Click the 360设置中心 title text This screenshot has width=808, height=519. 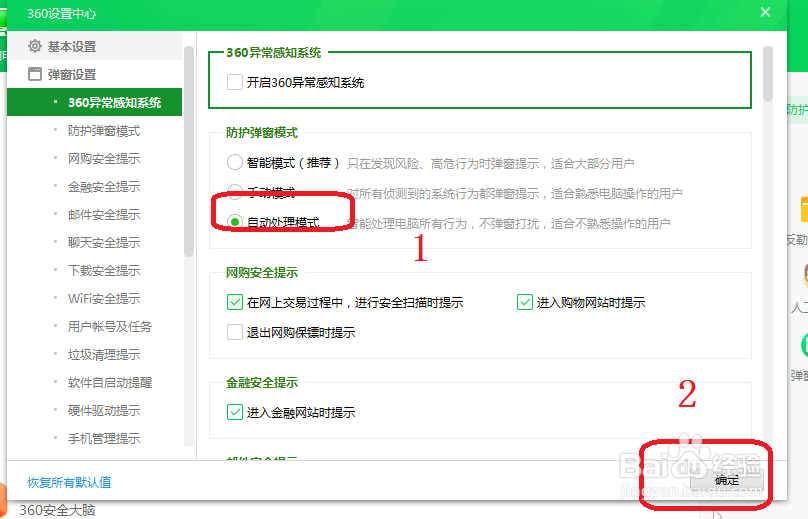point(61,13)
